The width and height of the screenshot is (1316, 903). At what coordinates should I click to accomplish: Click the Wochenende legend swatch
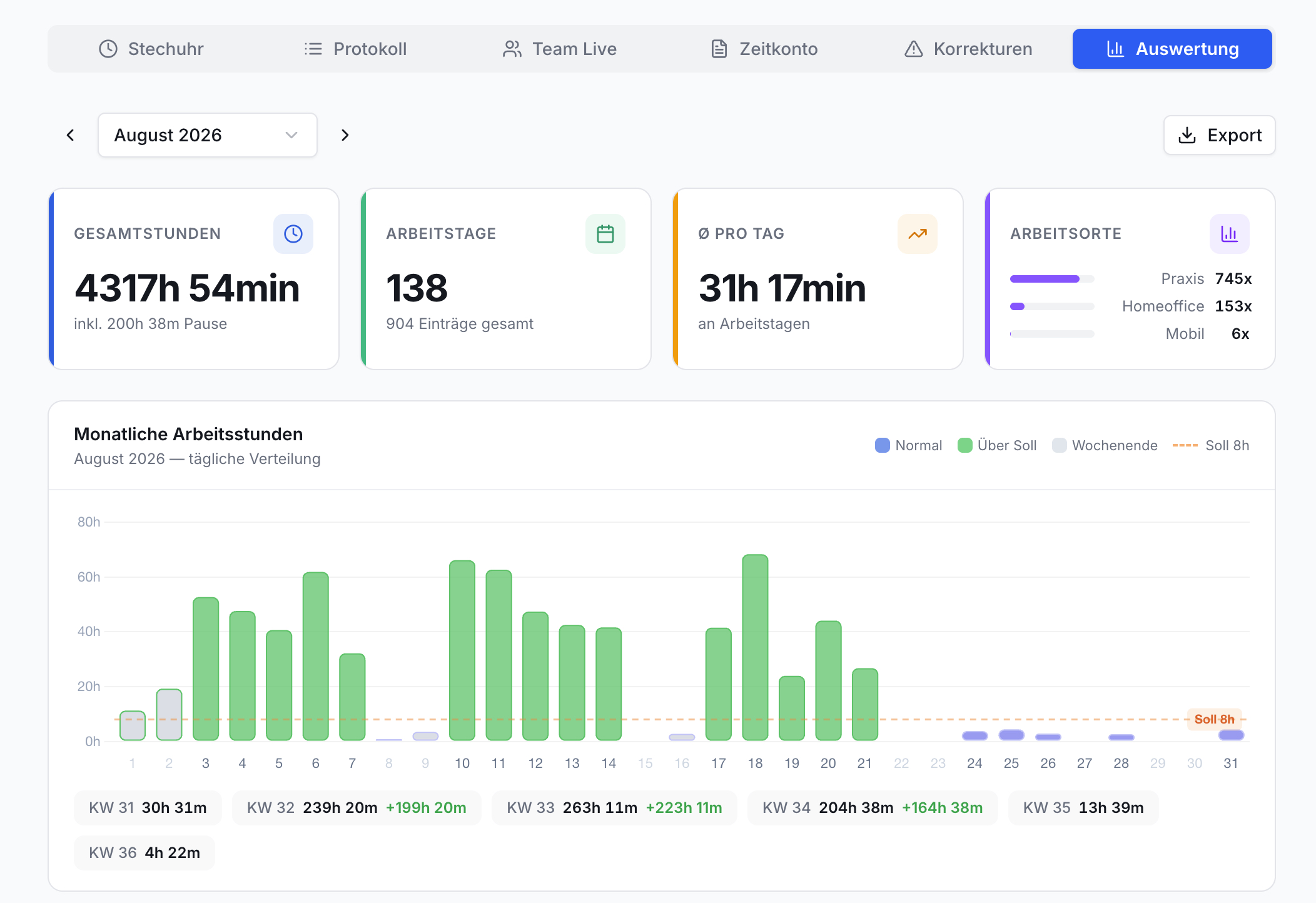coord(1059,445)
